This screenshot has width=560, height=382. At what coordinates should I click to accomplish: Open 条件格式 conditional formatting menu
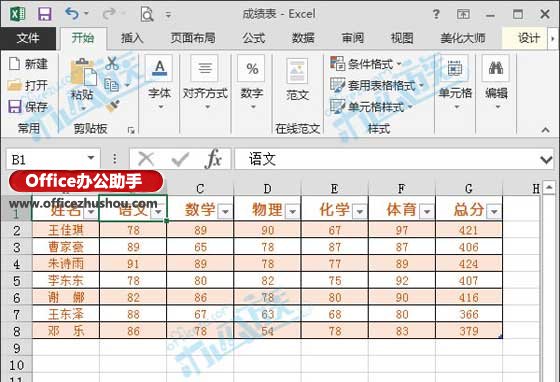[366, 64]
